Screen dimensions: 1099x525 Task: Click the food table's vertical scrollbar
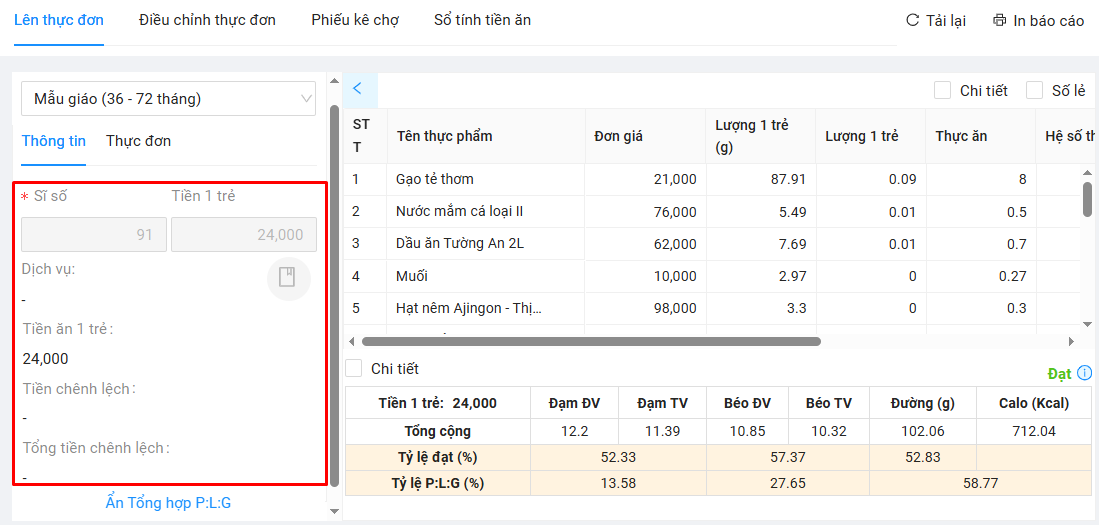[x=1087, y=198]
